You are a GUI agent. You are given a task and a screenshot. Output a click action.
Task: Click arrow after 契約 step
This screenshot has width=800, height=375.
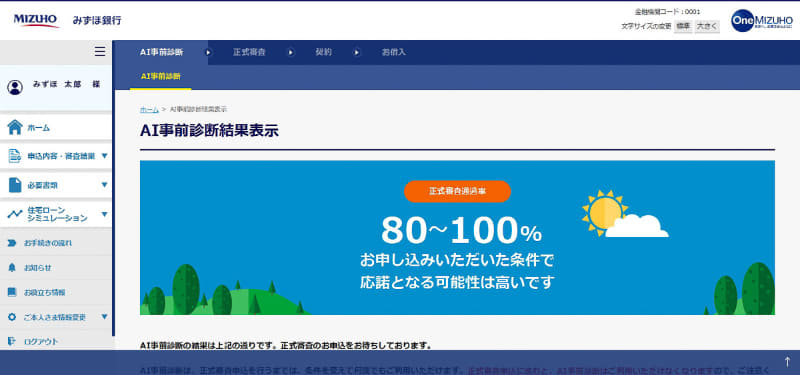[357, 52]
